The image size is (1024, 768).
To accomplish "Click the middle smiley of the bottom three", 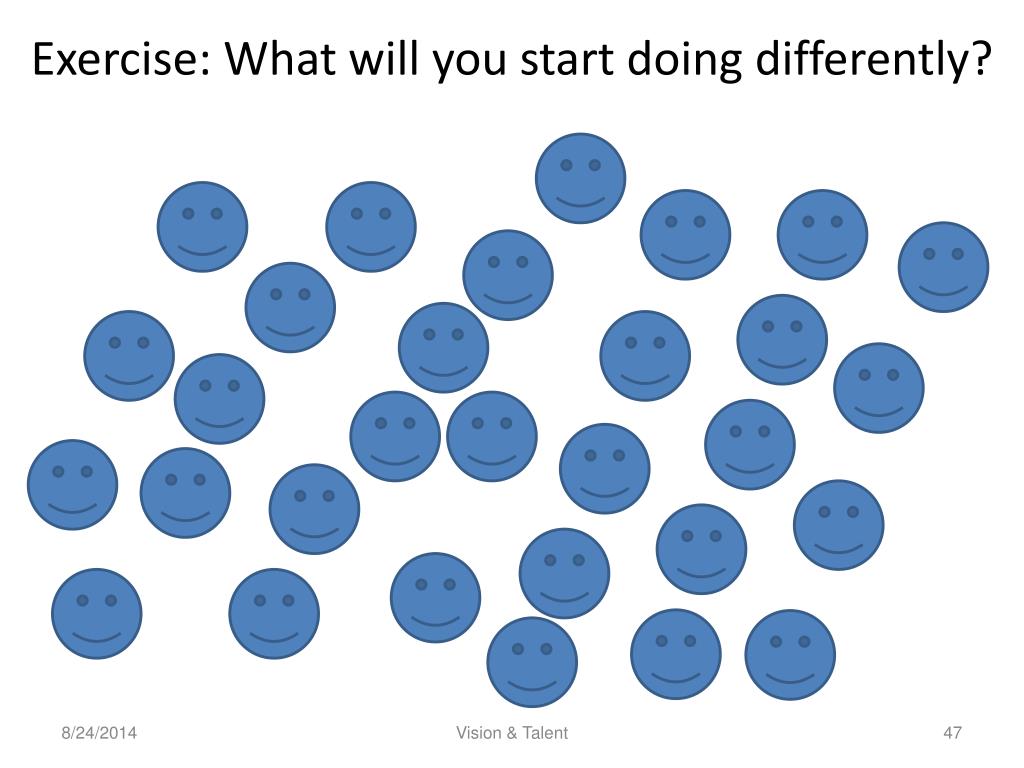I will click(676, 654).
